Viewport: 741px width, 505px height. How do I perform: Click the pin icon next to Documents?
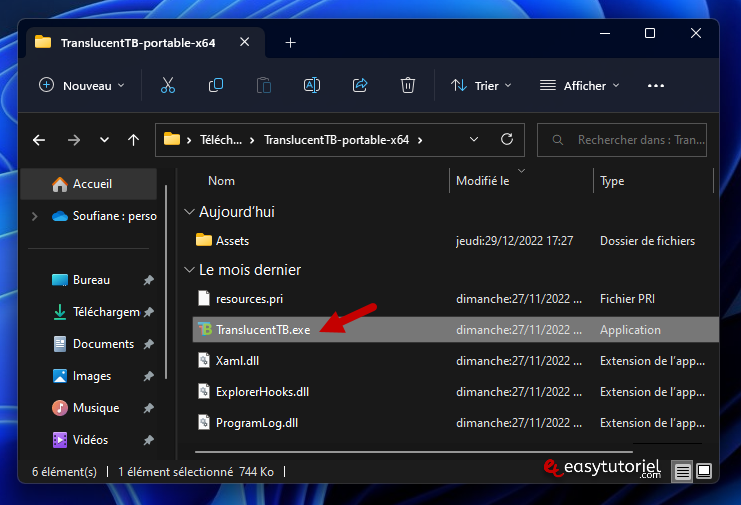click(x=148, y=344)
